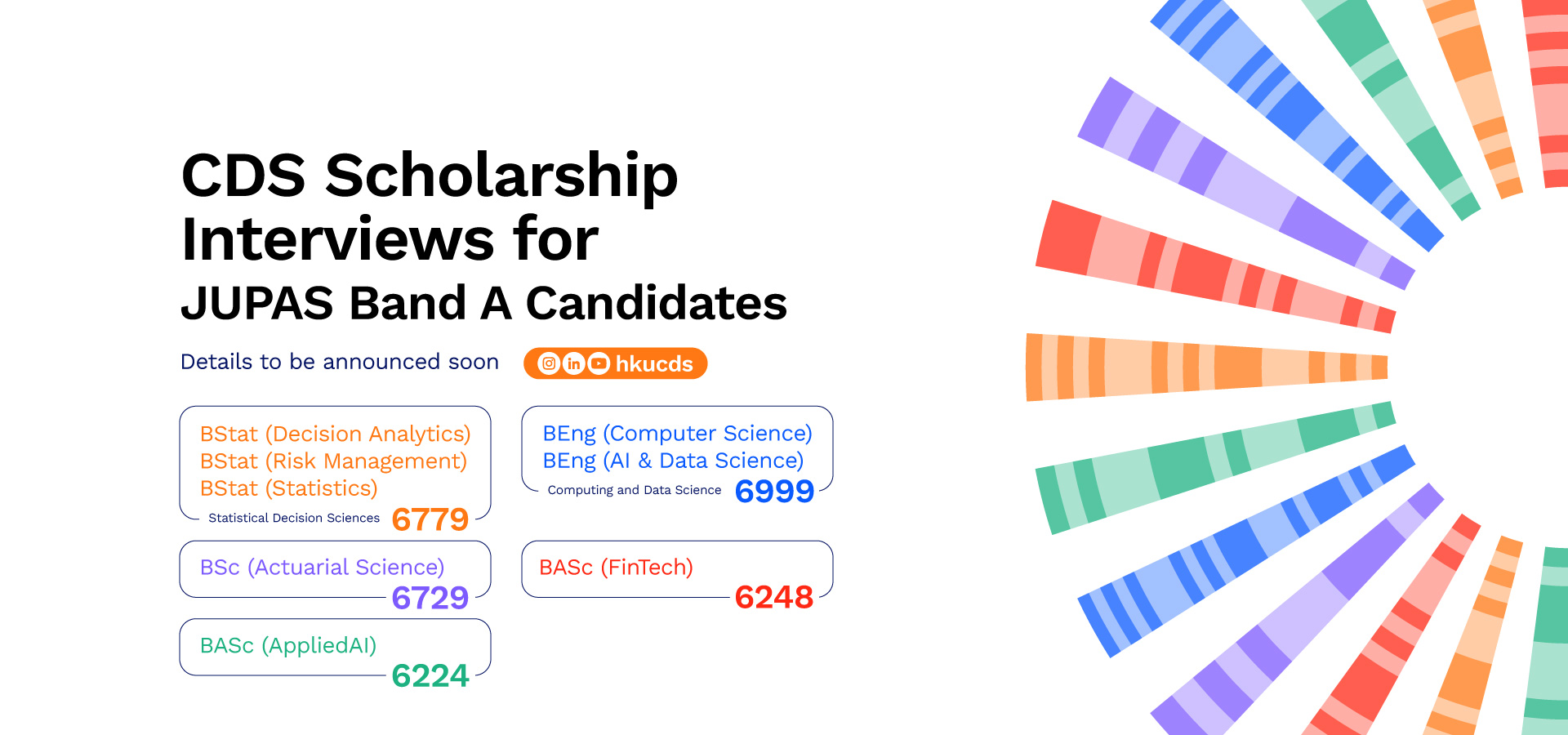1568x735 pixels.
Task: Click the purple code 6729
Action: [430, 598]
